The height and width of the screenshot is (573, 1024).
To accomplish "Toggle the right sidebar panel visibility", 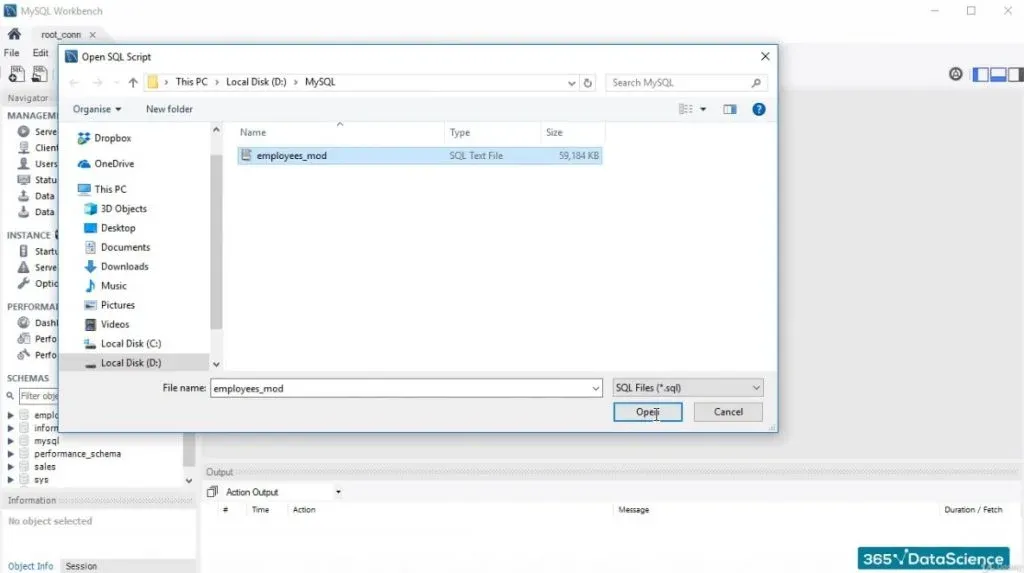I will (x=1015, y=74).
